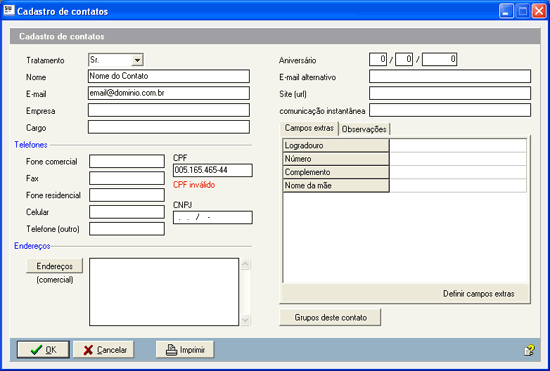Open the Tratamento dropdown
This screenshot has height=371, width=550.
[137, 60]
